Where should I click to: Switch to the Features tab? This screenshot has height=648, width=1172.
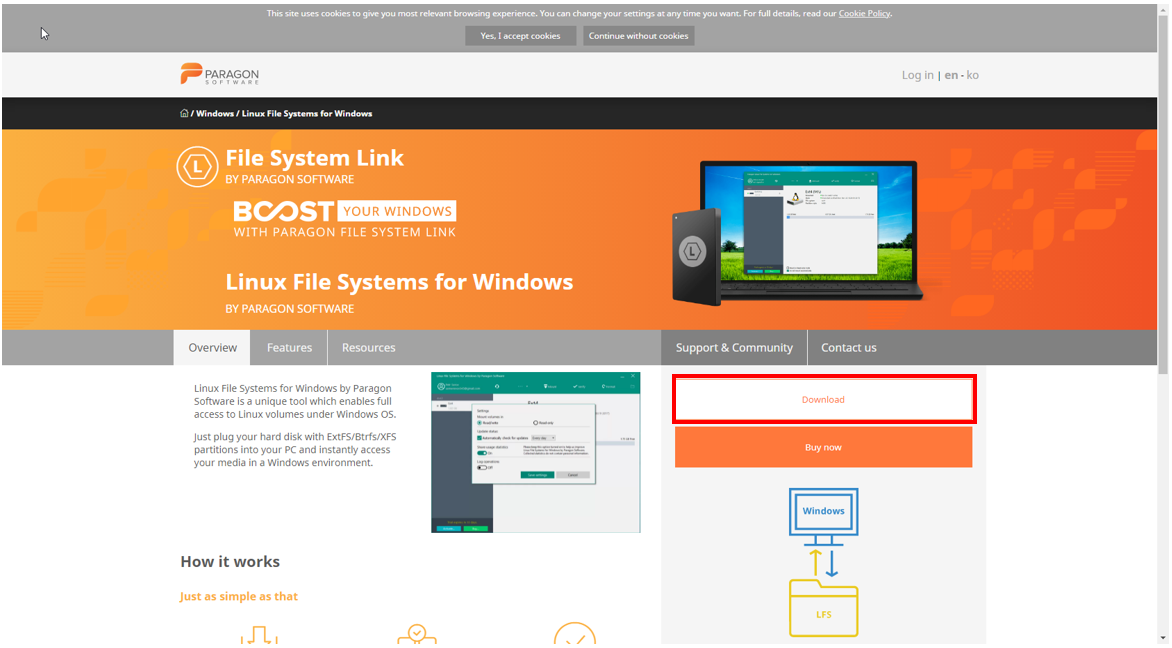click(x=289, y=348)
